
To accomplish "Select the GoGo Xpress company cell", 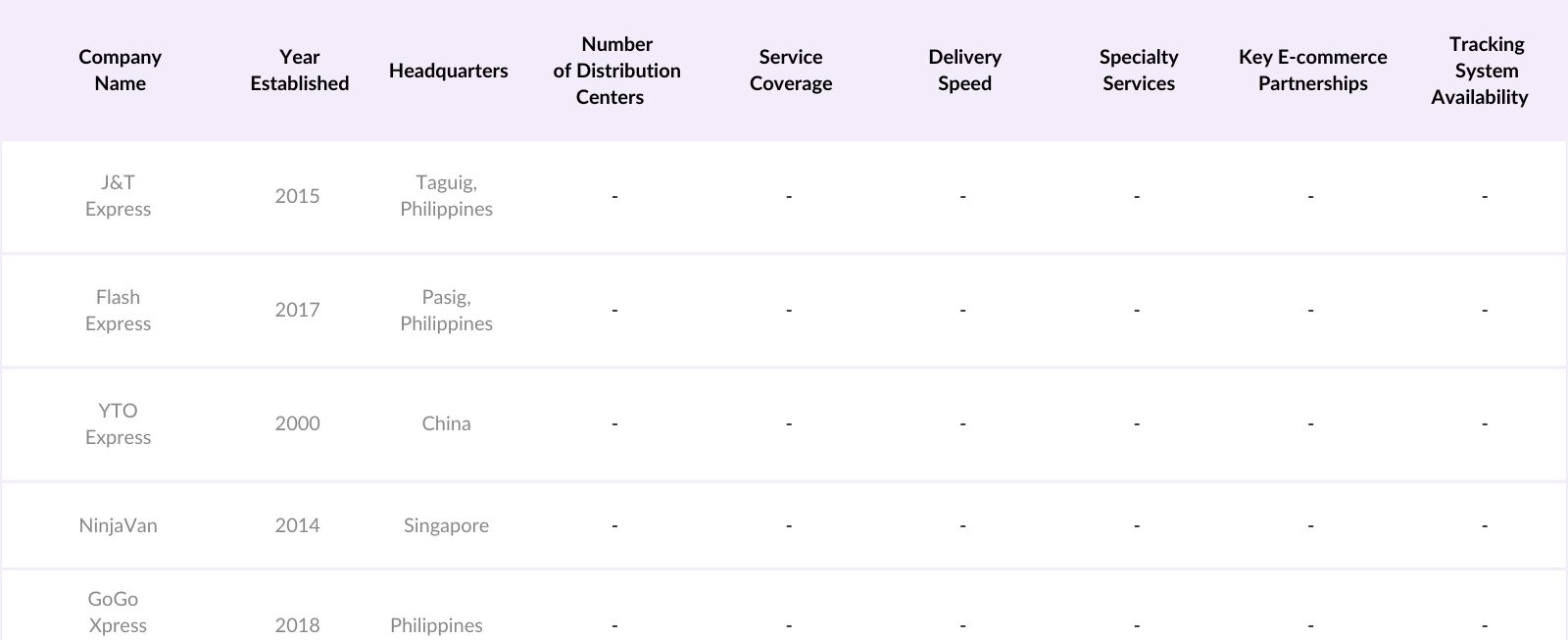I will [x=118, y=613].
